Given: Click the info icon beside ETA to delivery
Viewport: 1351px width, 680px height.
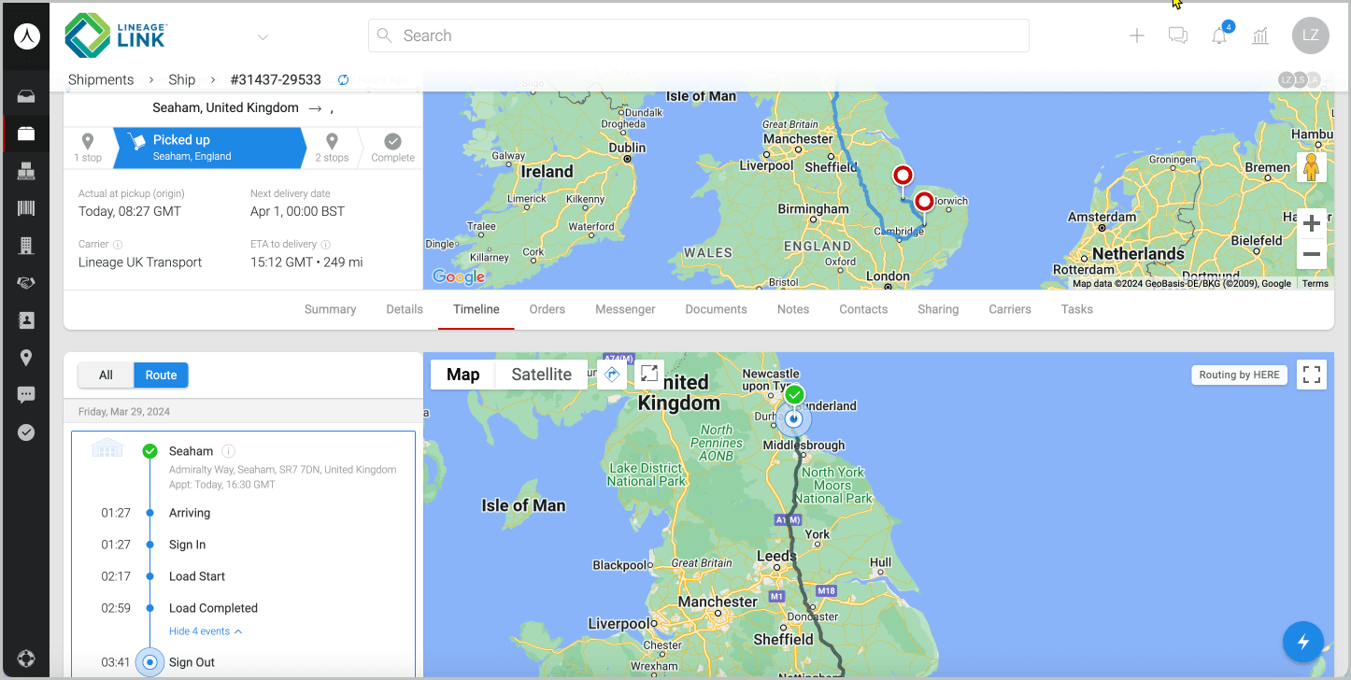Looking at the screenshot, I should [x=326, y=244].
